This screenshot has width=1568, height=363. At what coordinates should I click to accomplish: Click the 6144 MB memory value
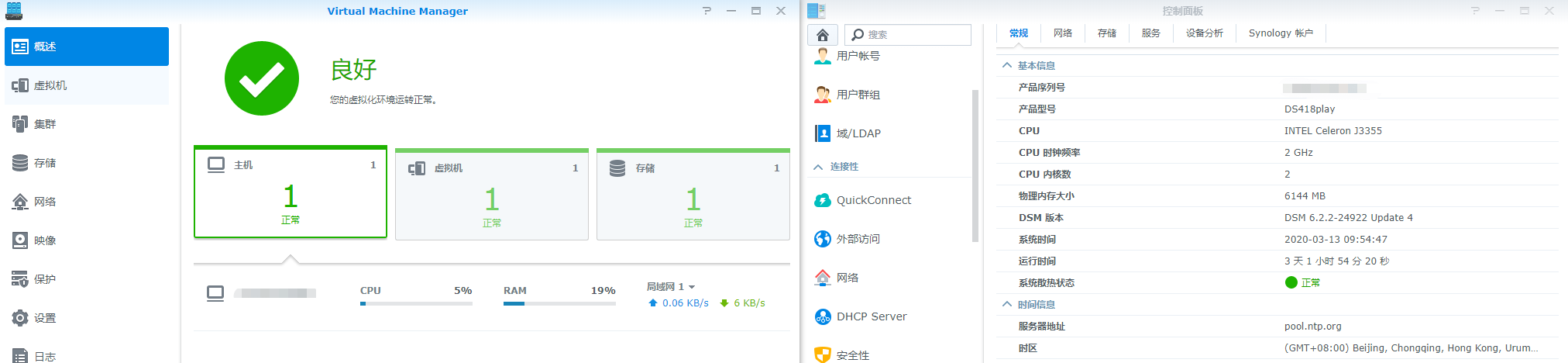coord(1305,196)
